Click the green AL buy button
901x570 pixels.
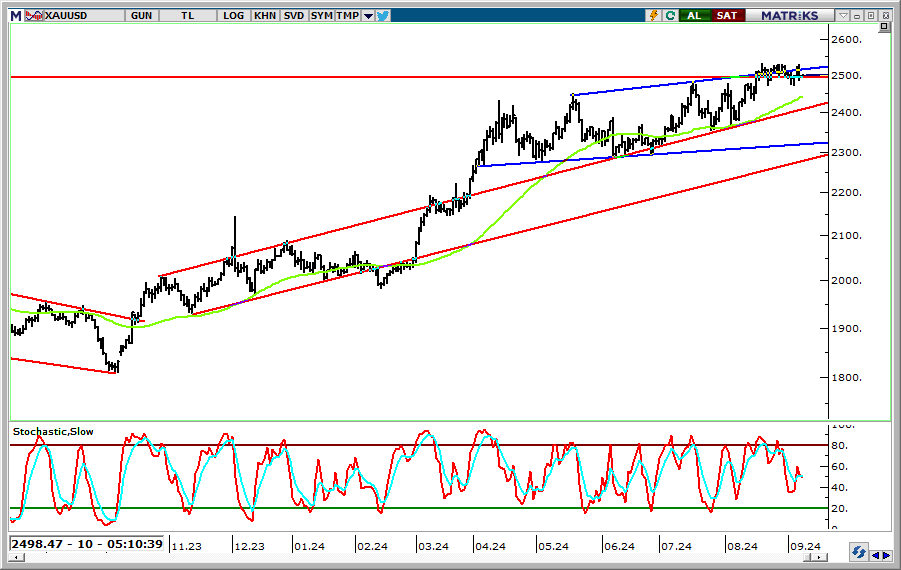(x=693, y=15)
